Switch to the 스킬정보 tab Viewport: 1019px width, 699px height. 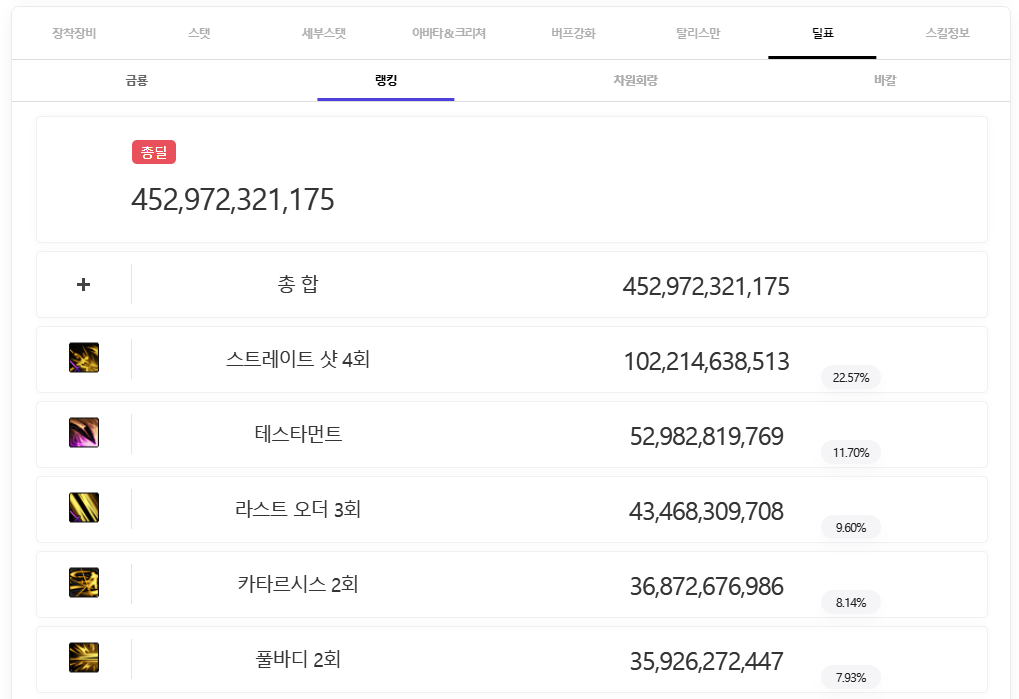947,33
